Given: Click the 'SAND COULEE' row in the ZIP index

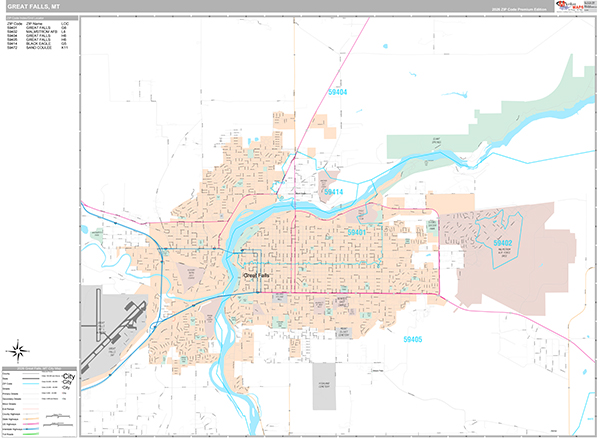Looking at the screenshot, I should tap(38, 48).
